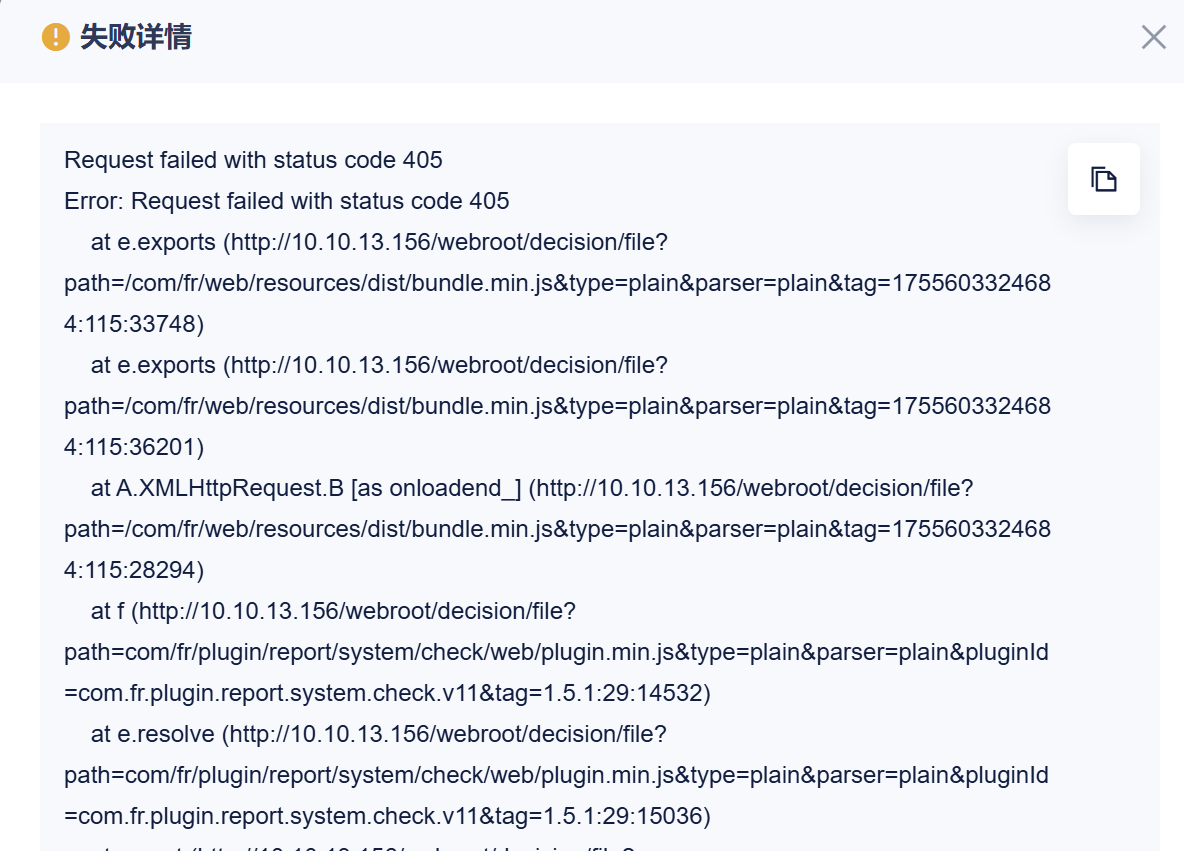Click the 'Error: Request failed' line
The width and height of the screenshot is (1184, 860).
(286, 201)
